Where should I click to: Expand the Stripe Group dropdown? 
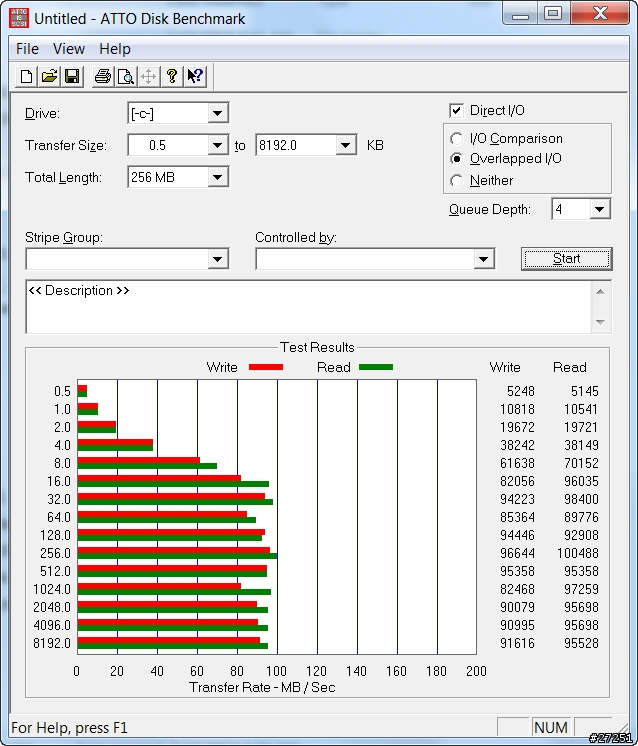pos(217,259)
